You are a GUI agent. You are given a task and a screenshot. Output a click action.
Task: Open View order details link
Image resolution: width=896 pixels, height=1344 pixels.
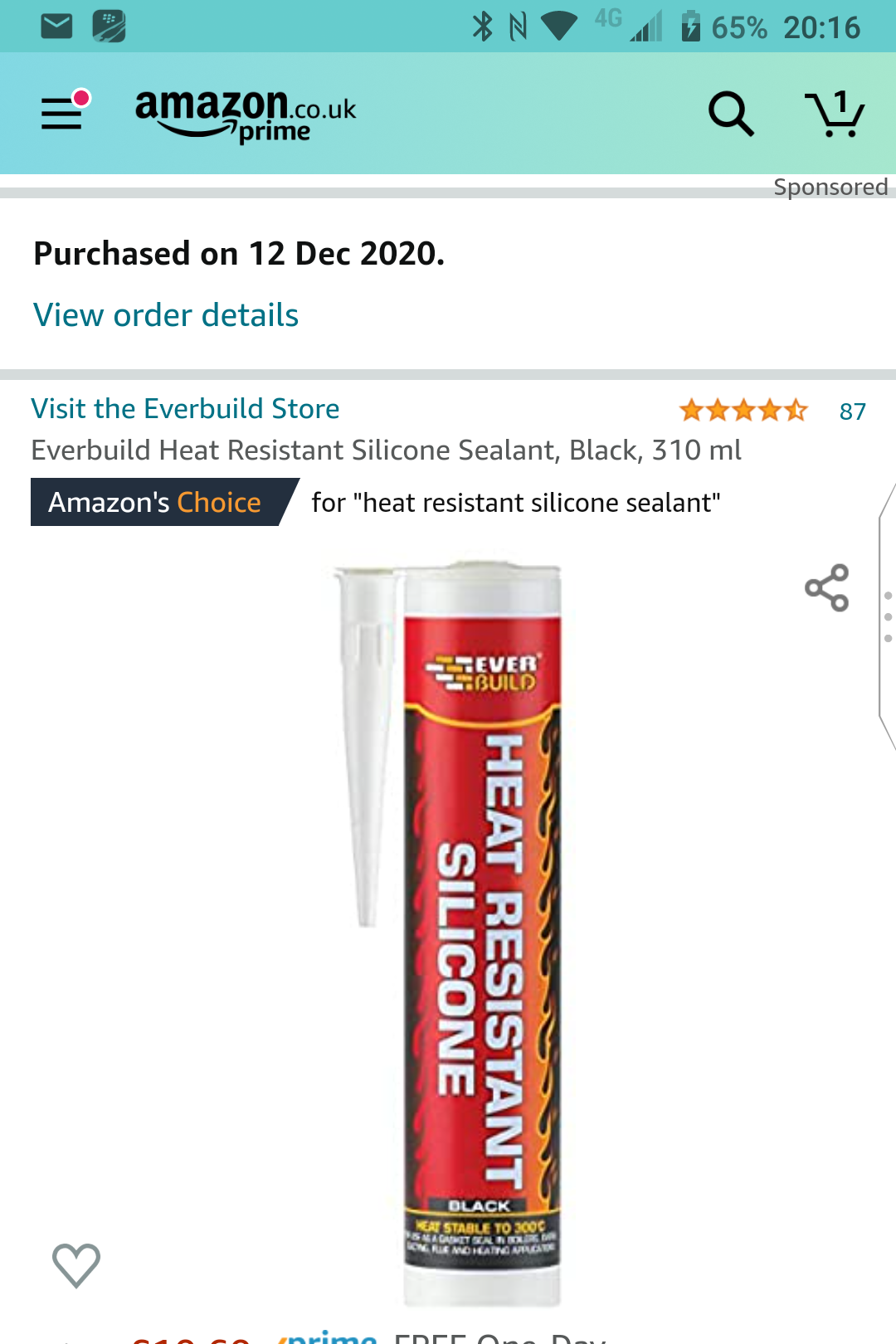(x=166, y=315)
